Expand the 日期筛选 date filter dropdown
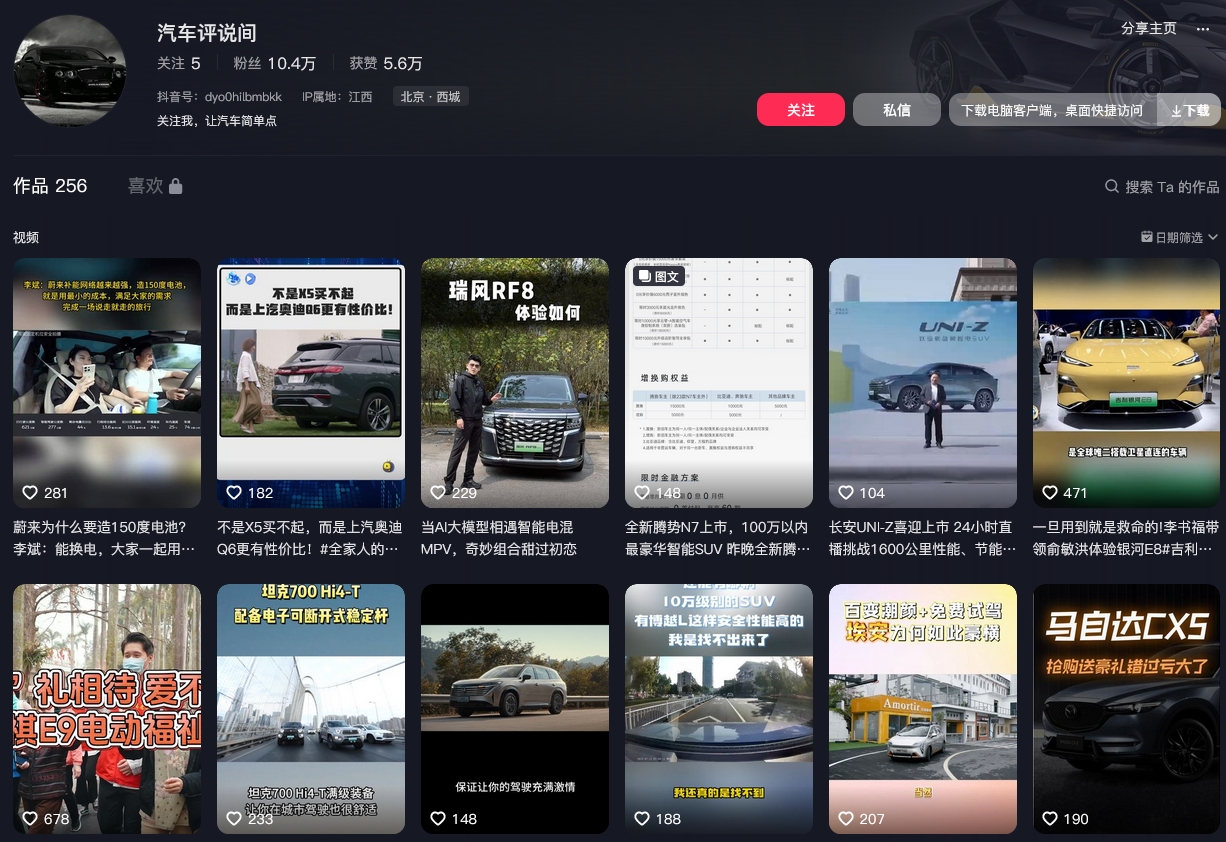The image size is (1226, 842). (1180, 237)
